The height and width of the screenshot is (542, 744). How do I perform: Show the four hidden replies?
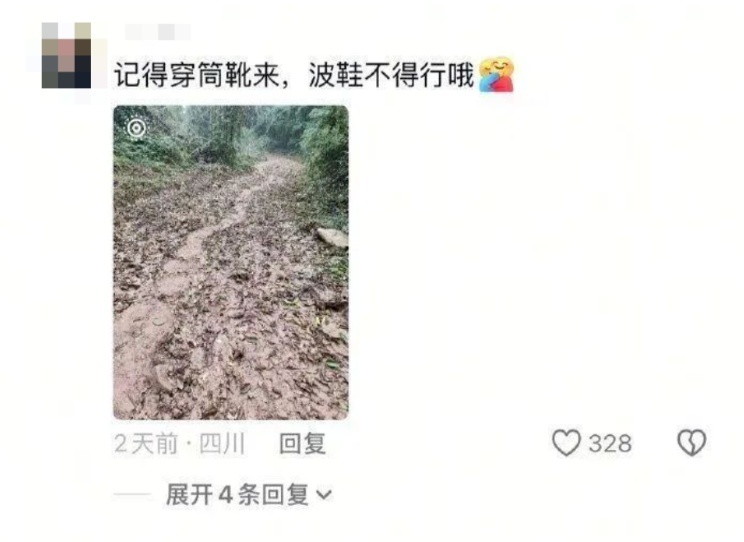(x=249, y=495)
